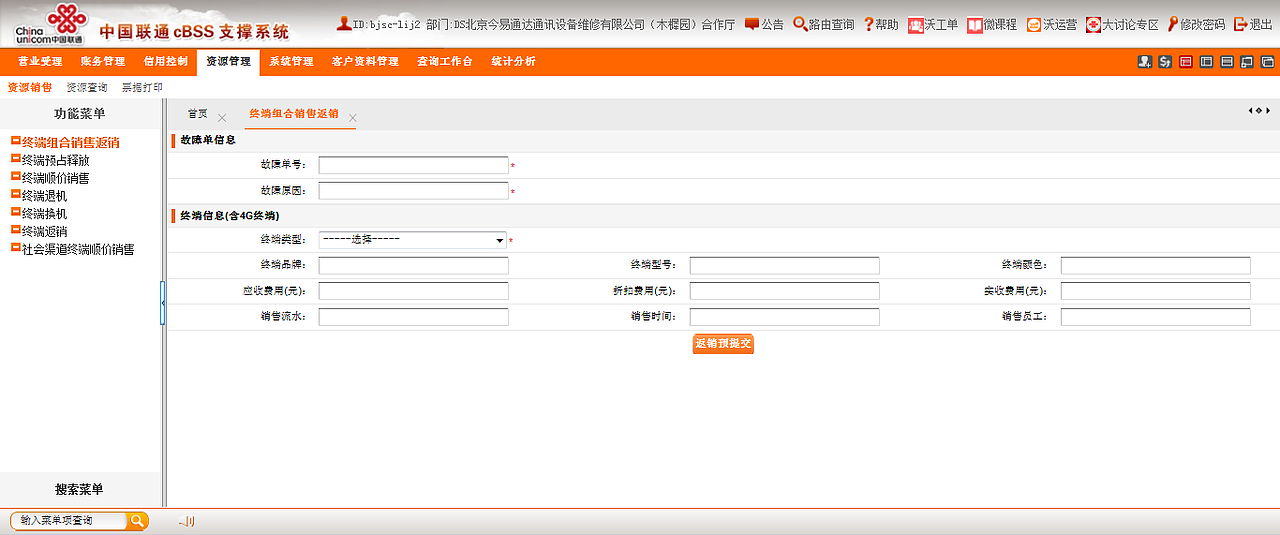
Task: Focus the 终端品牌 input field
Action: (x=413, y=265)
